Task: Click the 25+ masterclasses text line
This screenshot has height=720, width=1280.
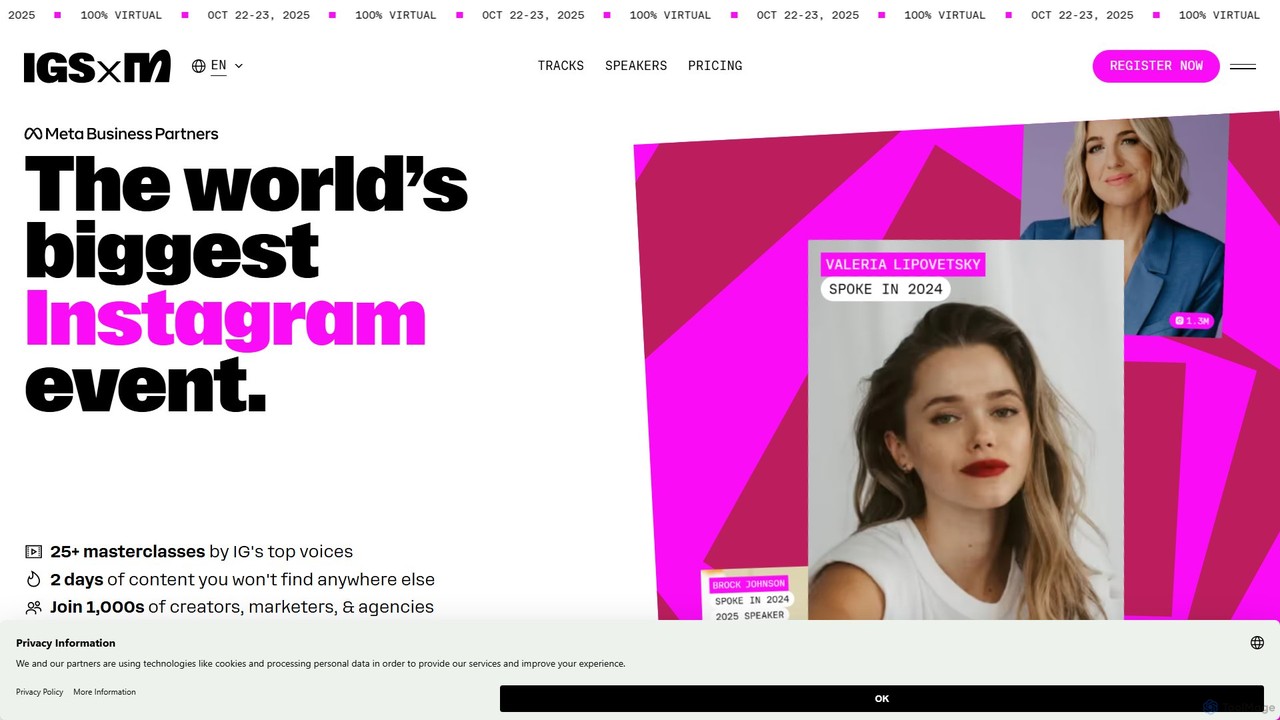Action: [201, 552]
